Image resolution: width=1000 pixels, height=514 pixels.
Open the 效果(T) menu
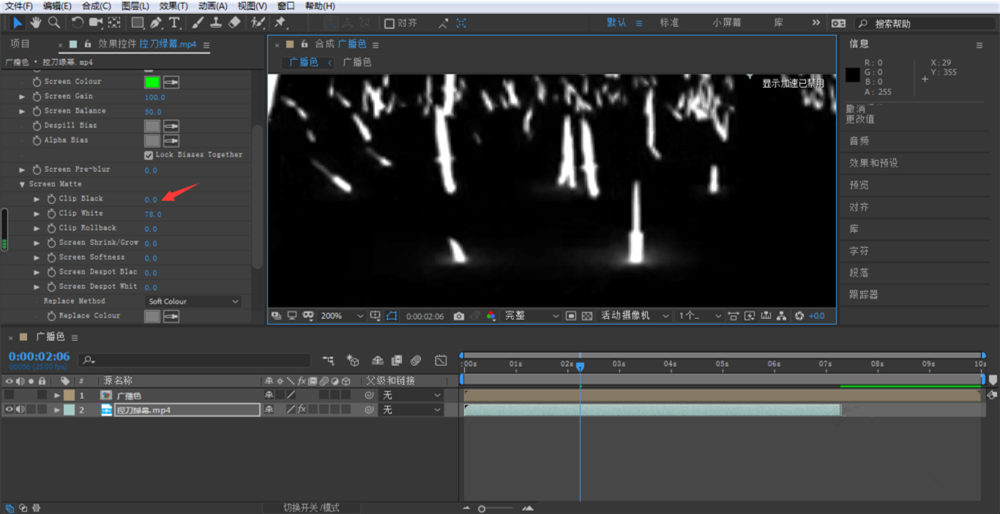coord(174,6)
